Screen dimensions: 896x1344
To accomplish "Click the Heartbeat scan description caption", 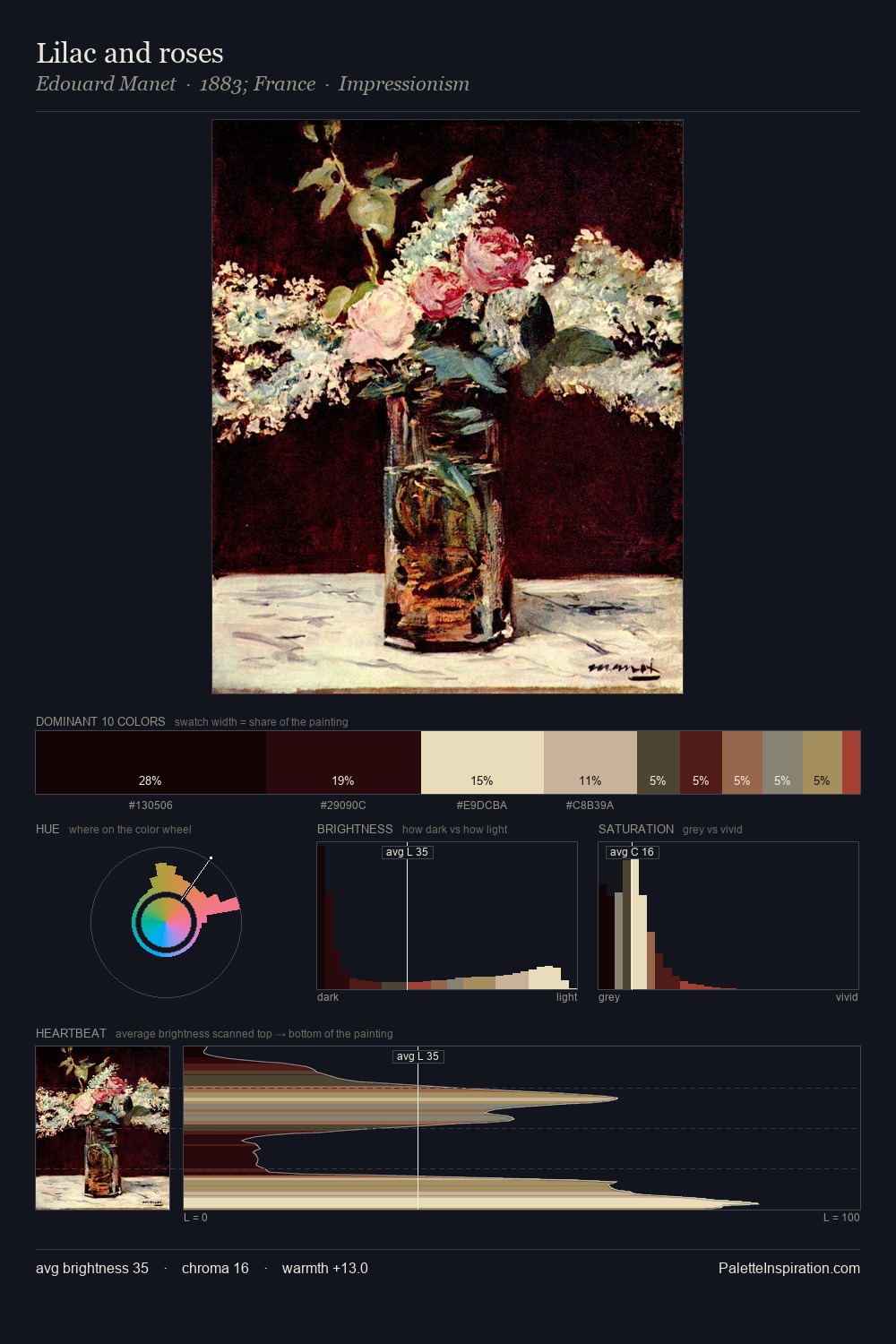I will (x=254, y=1034).
